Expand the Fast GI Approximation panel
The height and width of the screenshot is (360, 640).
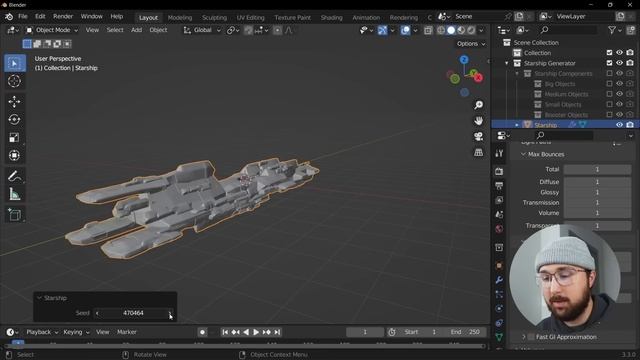[524, 337]
